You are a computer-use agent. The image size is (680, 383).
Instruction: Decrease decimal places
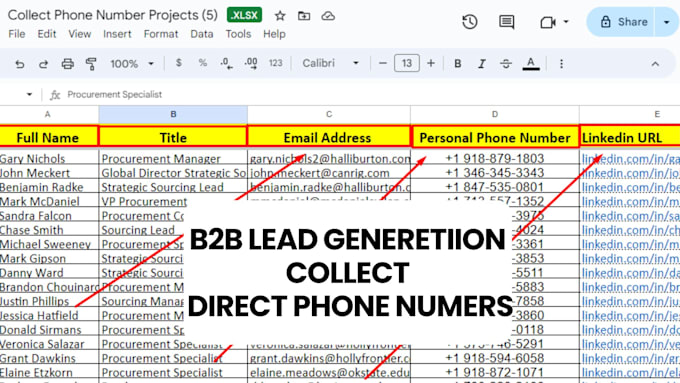coord(226,63)
